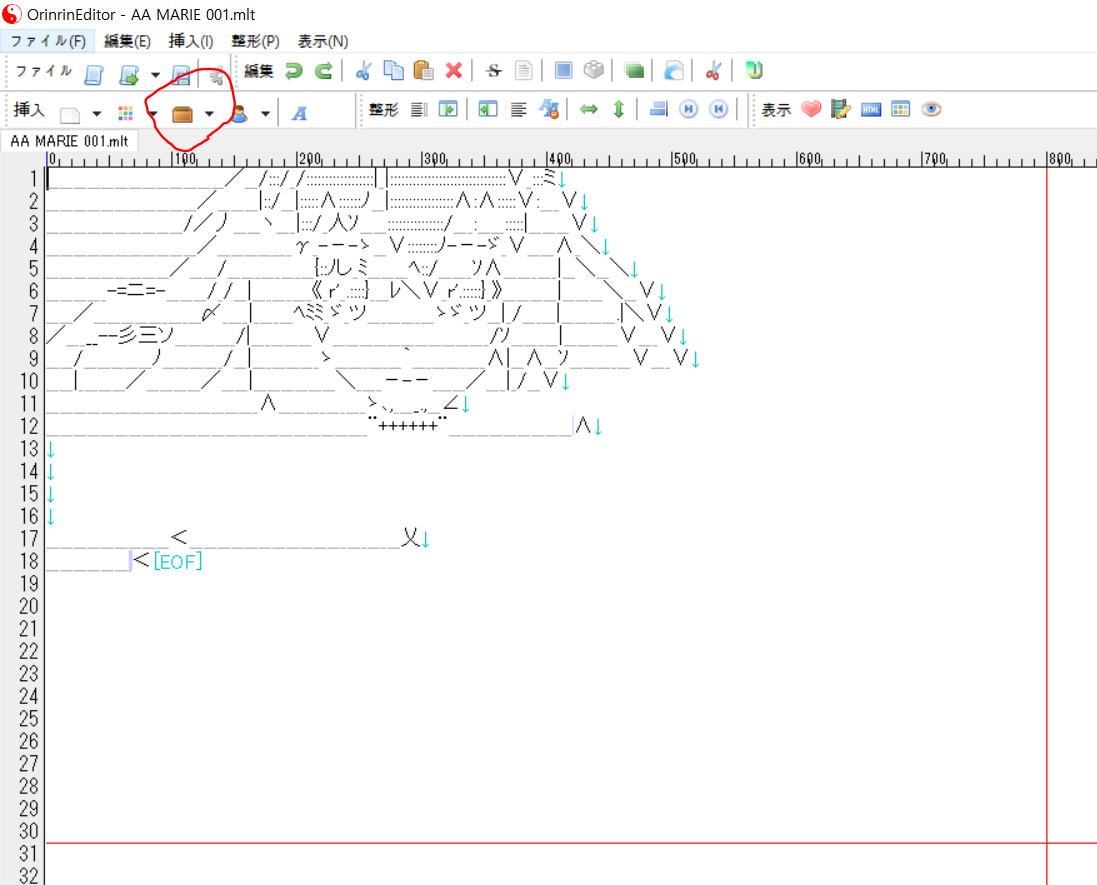The image size is (1097, 885).
Task: Click the blue italic A text icon
Action: [299, 113]
